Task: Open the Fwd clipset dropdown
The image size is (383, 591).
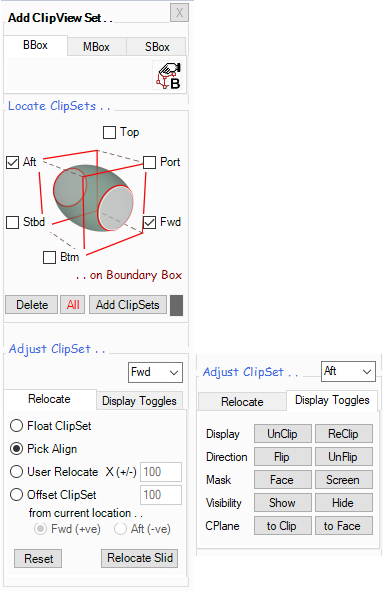Action: coord(155,372)
